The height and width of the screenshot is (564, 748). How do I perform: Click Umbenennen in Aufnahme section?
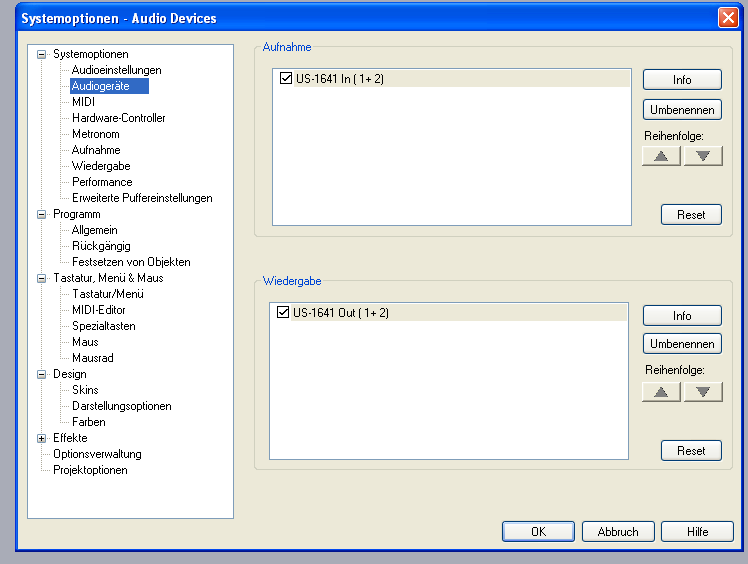tap(682, 110)
